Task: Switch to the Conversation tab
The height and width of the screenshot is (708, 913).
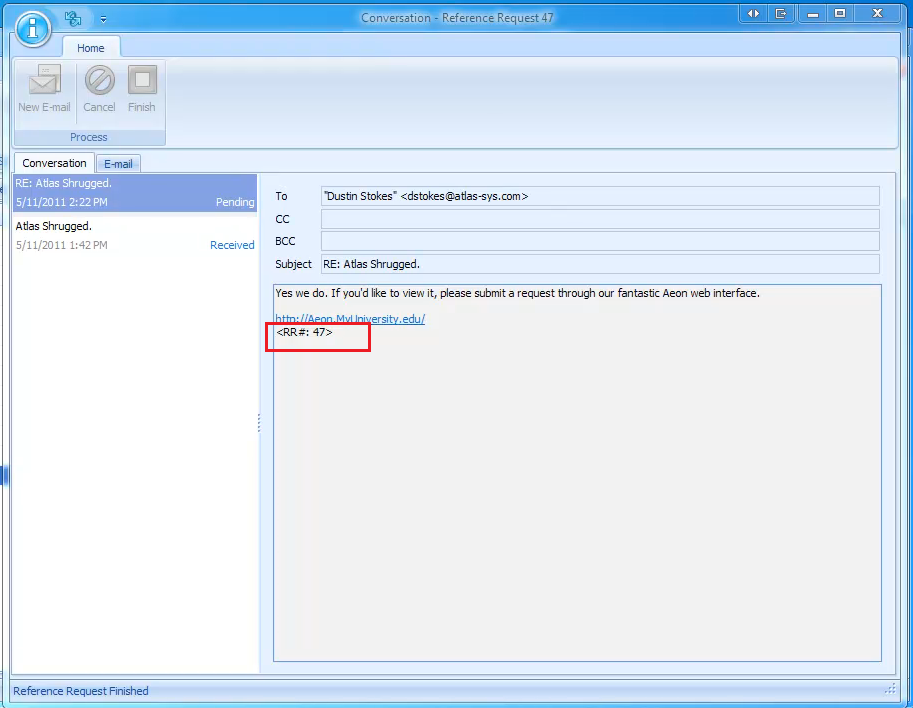Action: [x=54, y=163]
